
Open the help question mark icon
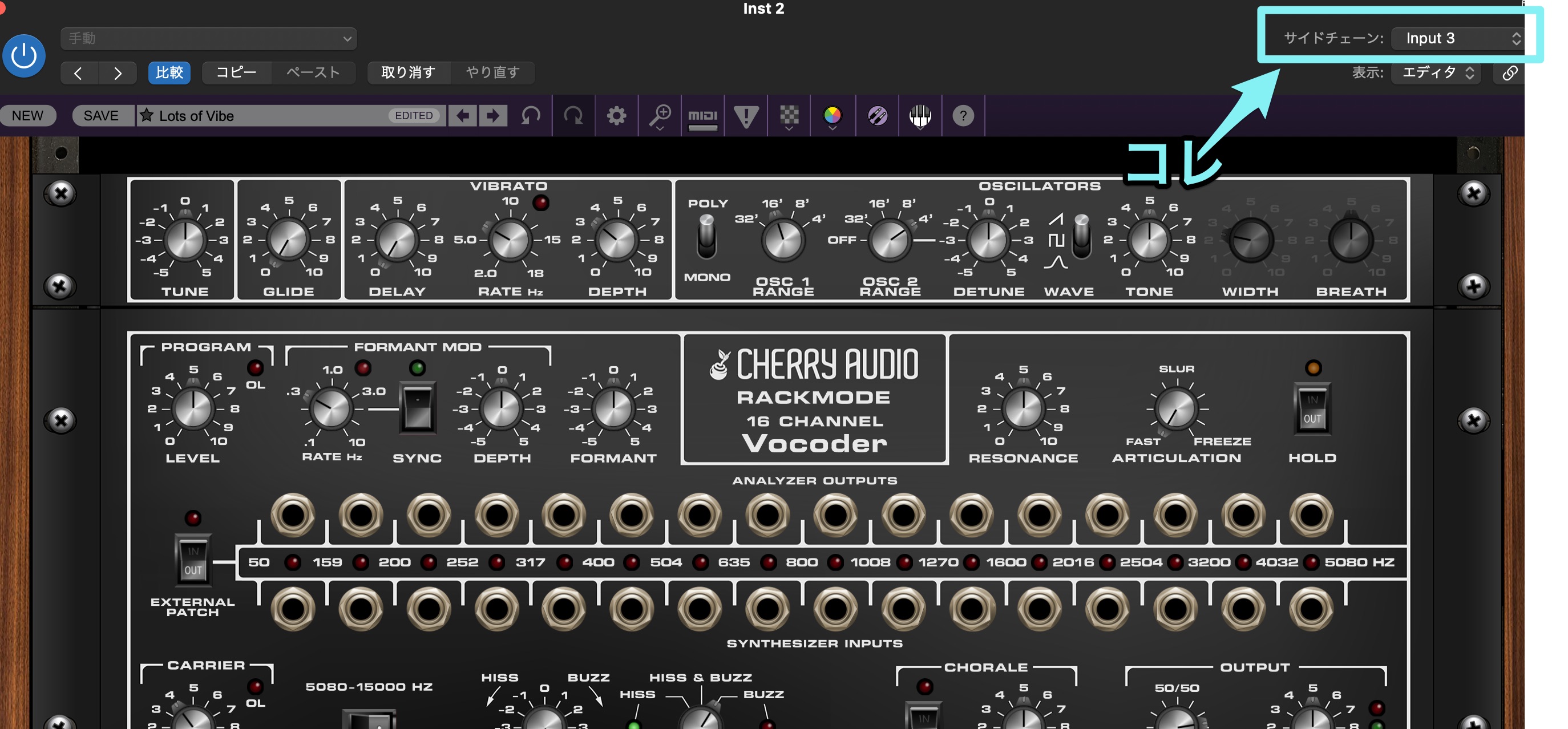[963, 115]
